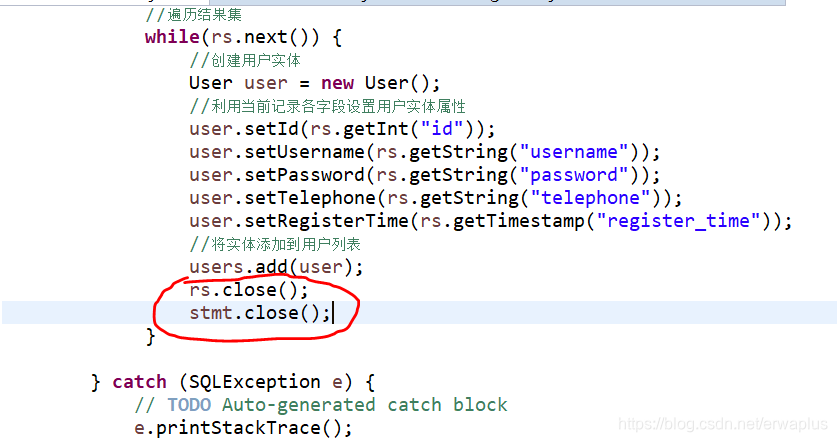Click the comment "//利用当前记录各字段设置用户实体属性"
The height and width of the screenshot is (442, 837).
(x=328, y=106)
